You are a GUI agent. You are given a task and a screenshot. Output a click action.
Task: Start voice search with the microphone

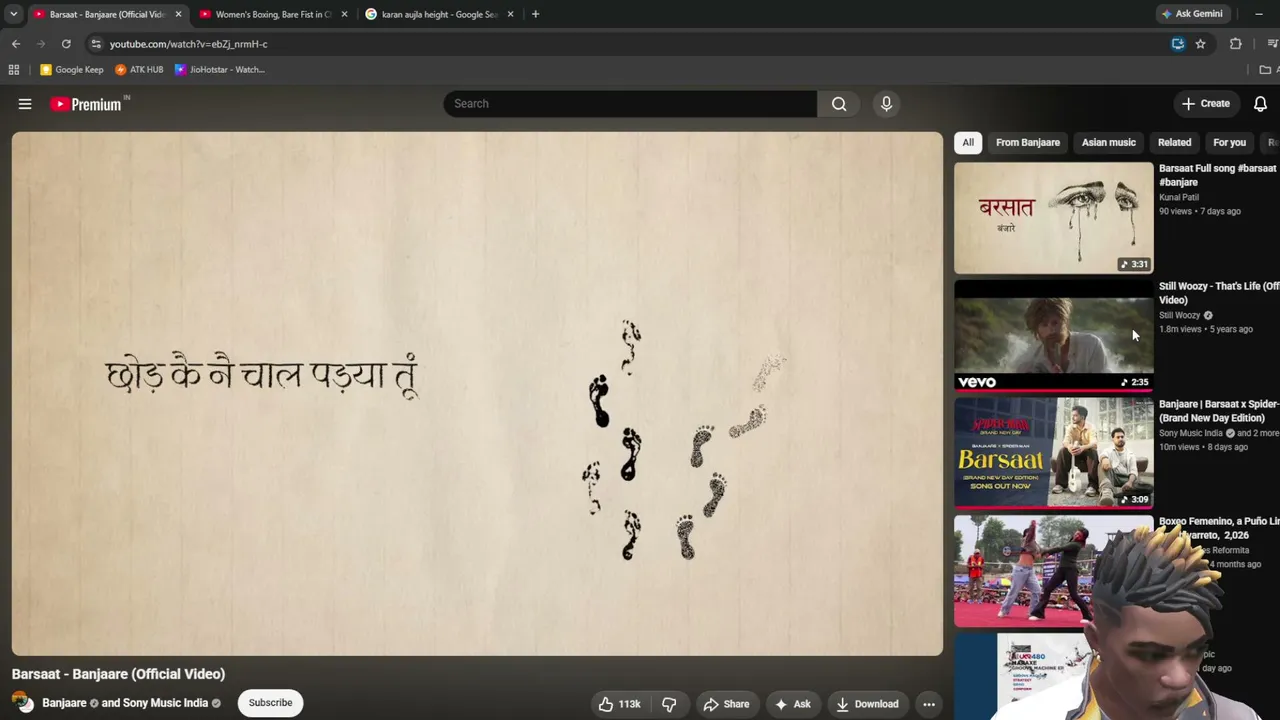886,104
